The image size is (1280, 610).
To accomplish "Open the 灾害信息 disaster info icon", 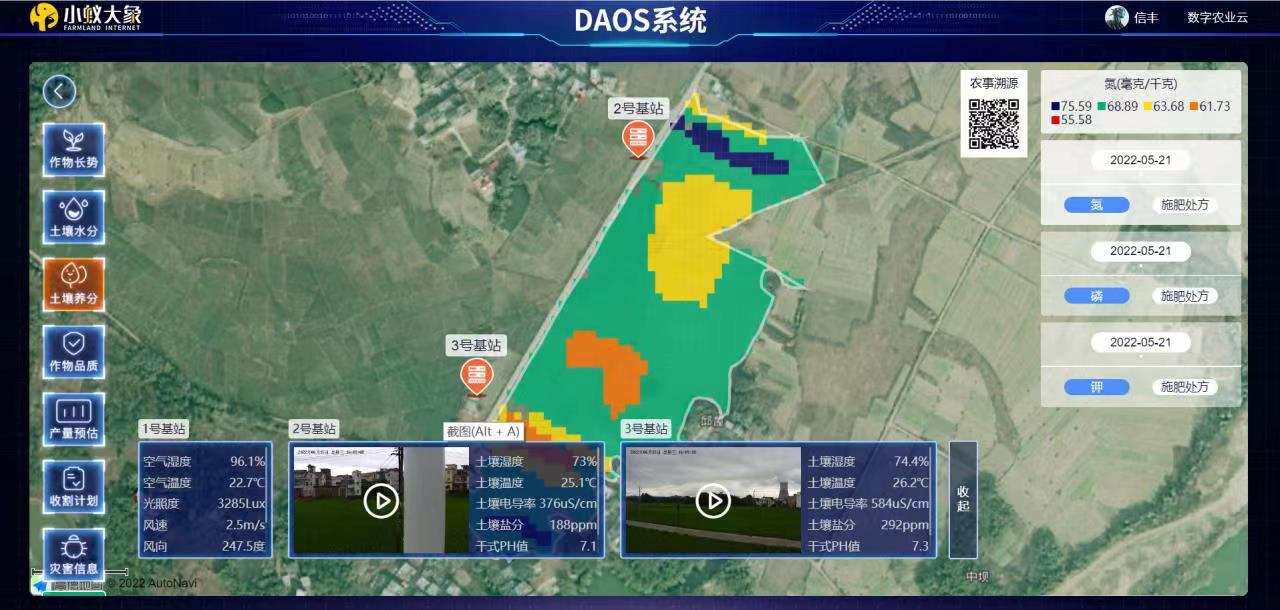I will click(73, 554).
